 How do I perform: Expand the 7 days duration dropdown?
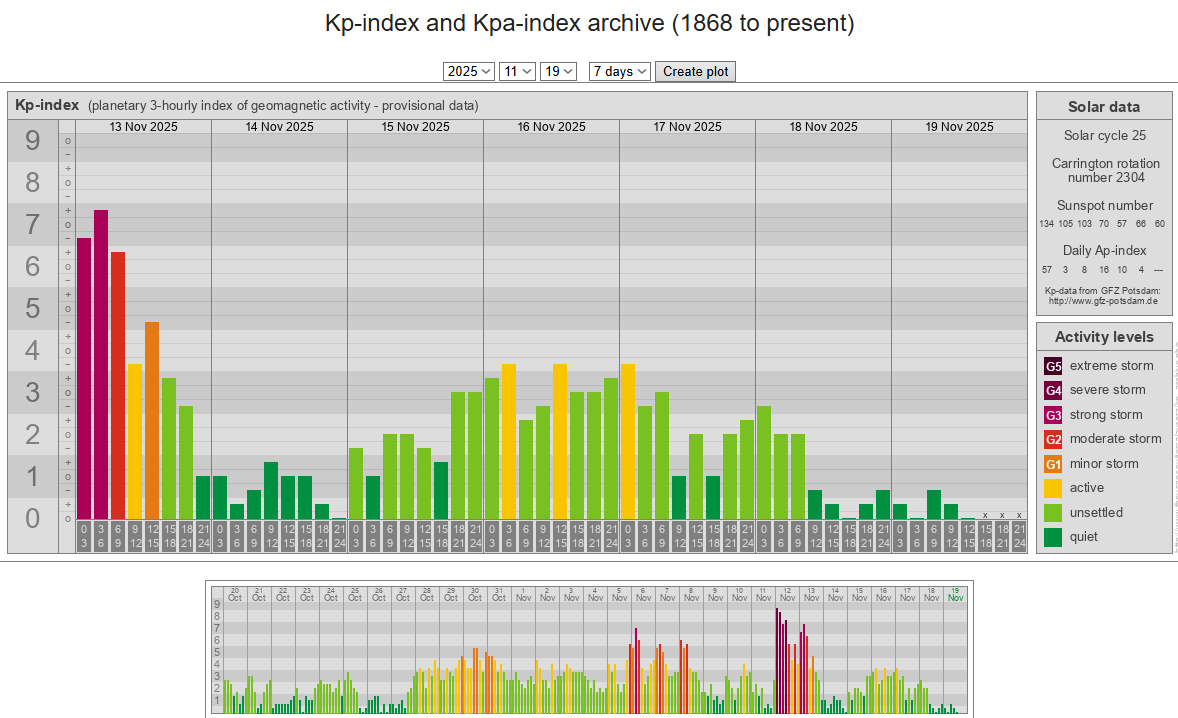619,71
